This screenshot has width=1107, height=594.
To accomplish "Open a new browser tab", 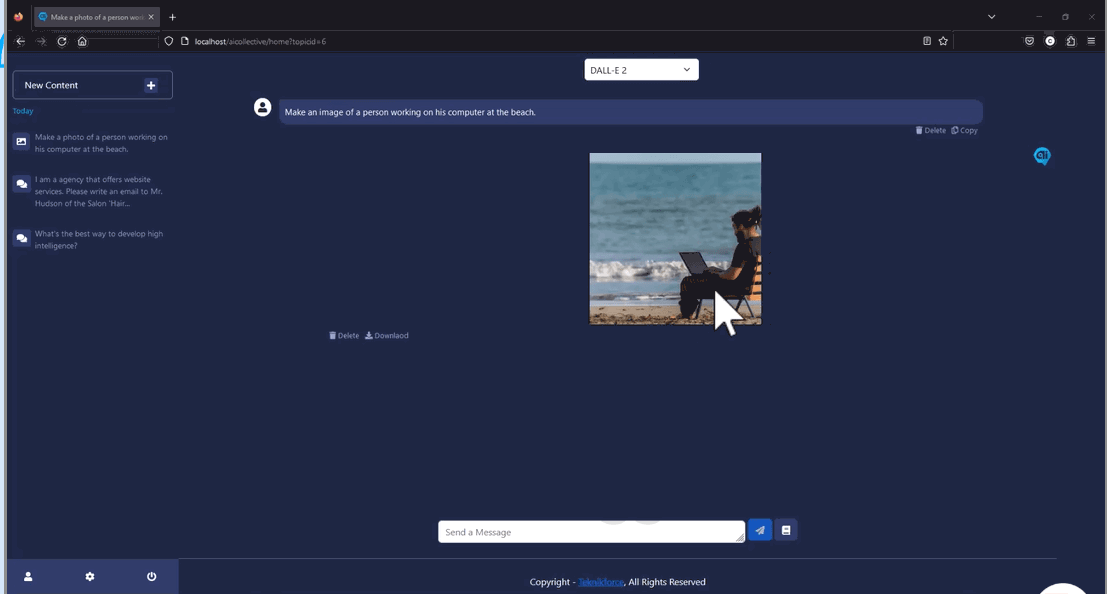I will click(x=172, y=16).
